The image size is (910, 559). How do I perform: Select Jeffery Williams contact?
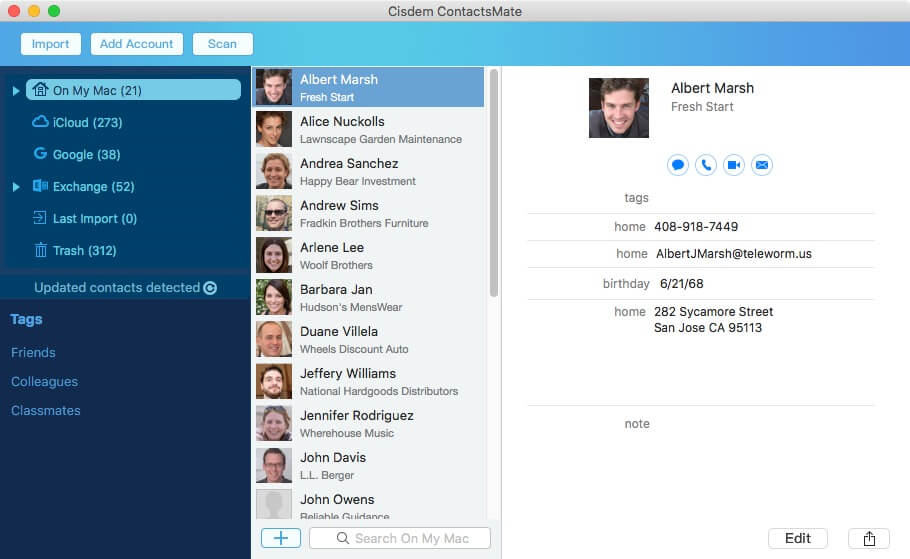coord(369,381)
